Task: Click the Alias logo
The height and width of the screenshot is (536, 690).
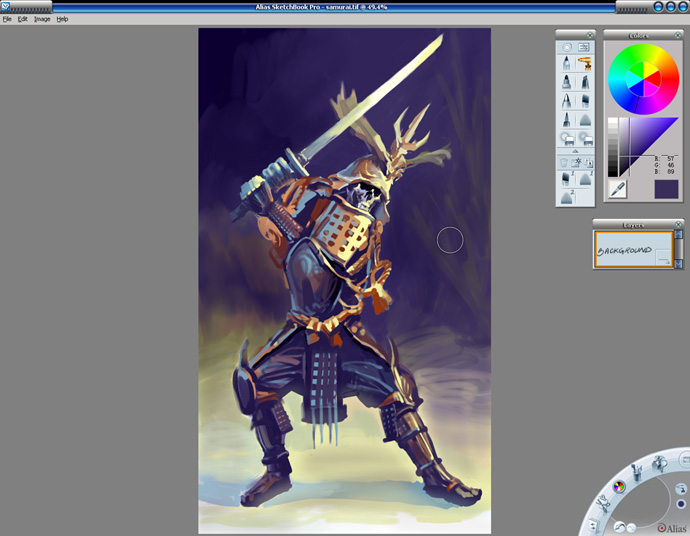Action: tap(672, 528)
